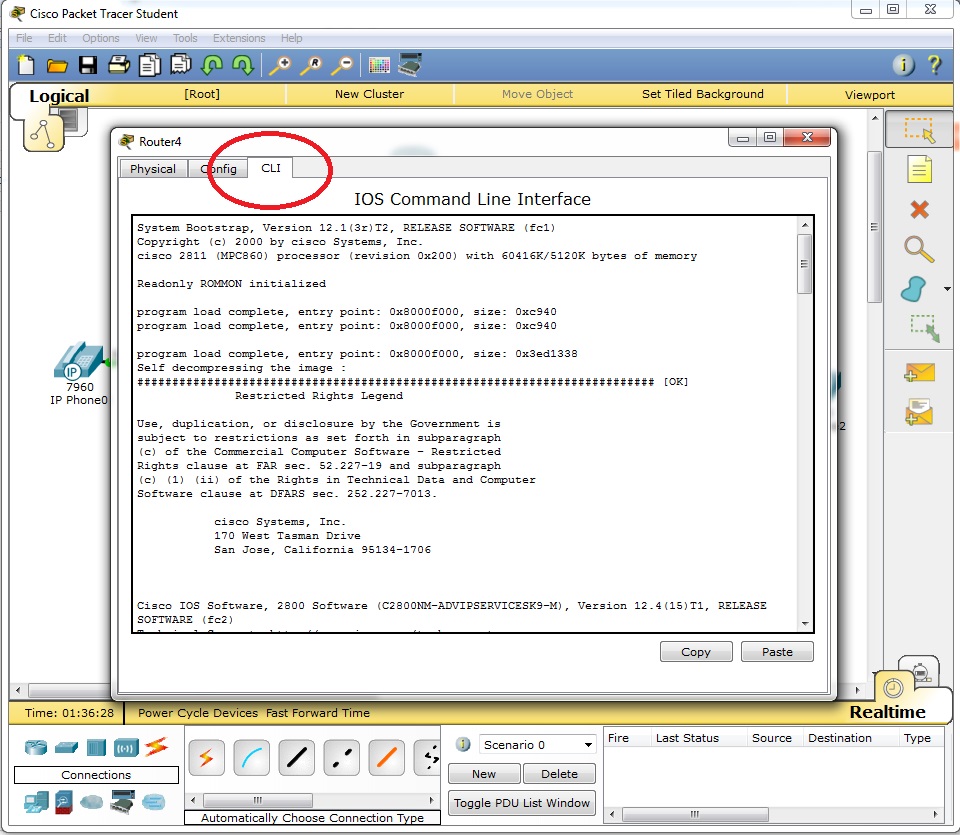Select Connections lightning category icon
Screen dimensions: 960x835
coord(157,746)
